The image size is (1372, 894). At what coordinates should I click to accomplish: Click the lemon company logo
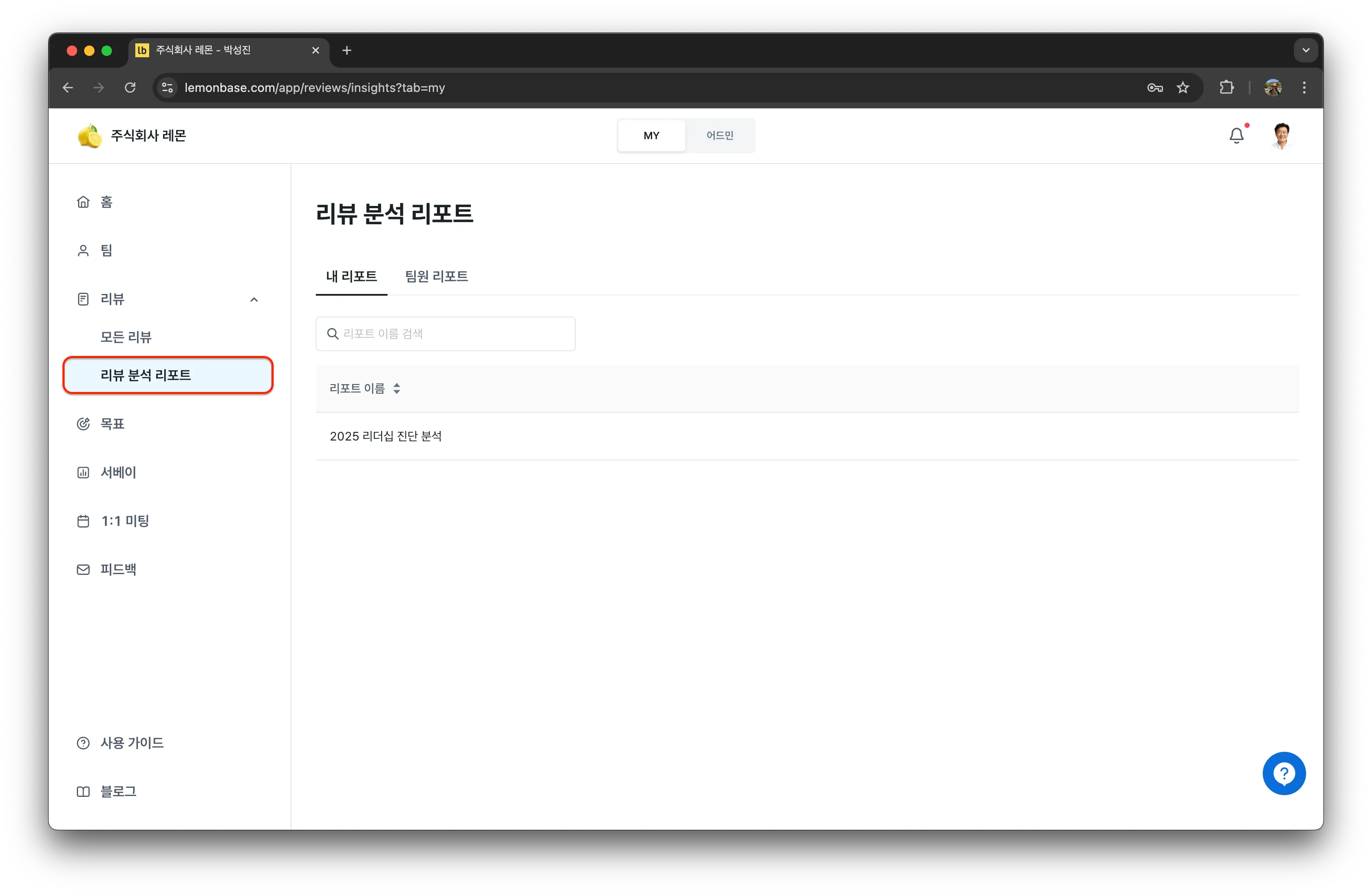click(x=89, y=135)
